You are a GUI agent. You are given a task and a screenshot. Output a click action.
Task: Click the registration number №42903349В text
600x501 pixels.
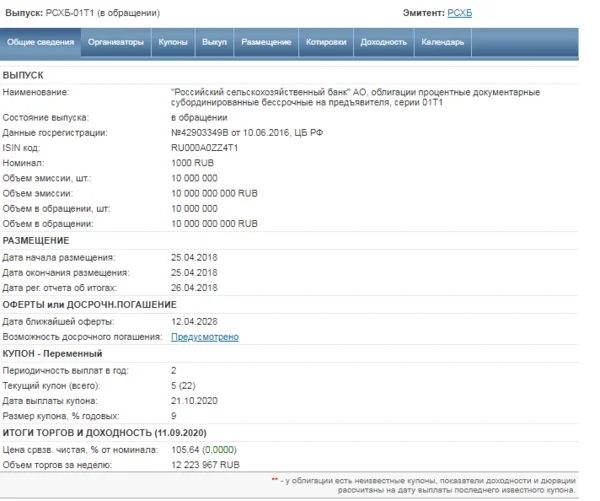[x=199, y=133]
